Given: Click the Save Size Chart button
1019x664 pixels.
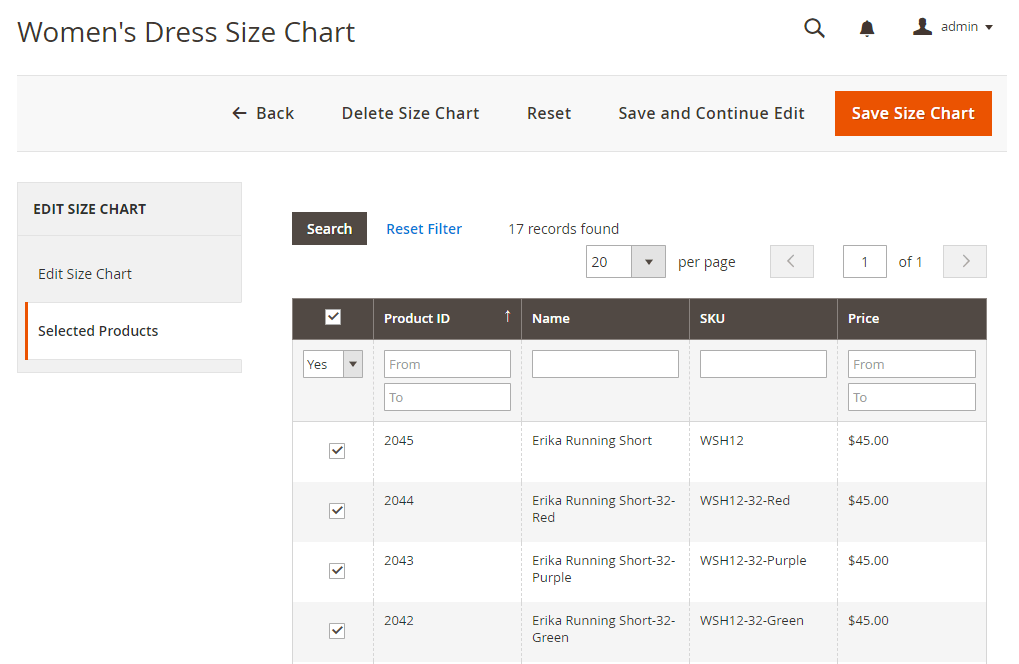Looking at the screenshot, I should [912, 113].
